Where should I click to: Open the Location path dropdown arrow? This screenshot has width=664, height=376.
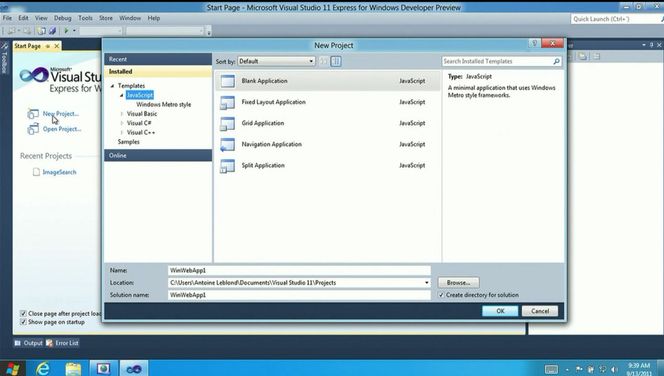(x=426, y=282)
